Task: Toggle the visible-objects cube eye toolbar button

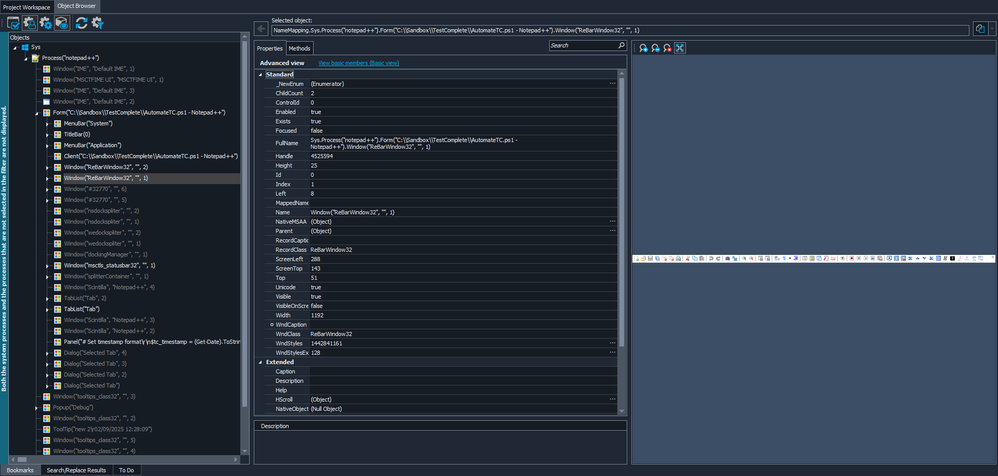Action: click(x=62, y=23)
